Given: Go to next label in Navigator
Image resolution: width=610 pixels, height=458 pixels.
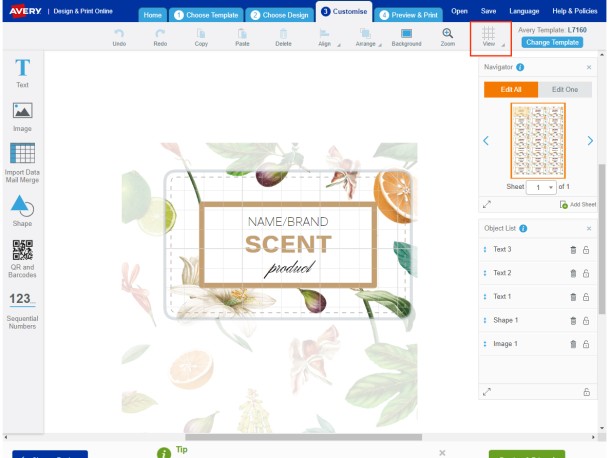Looking at the screenshot, I should click(x=590, y=140).
